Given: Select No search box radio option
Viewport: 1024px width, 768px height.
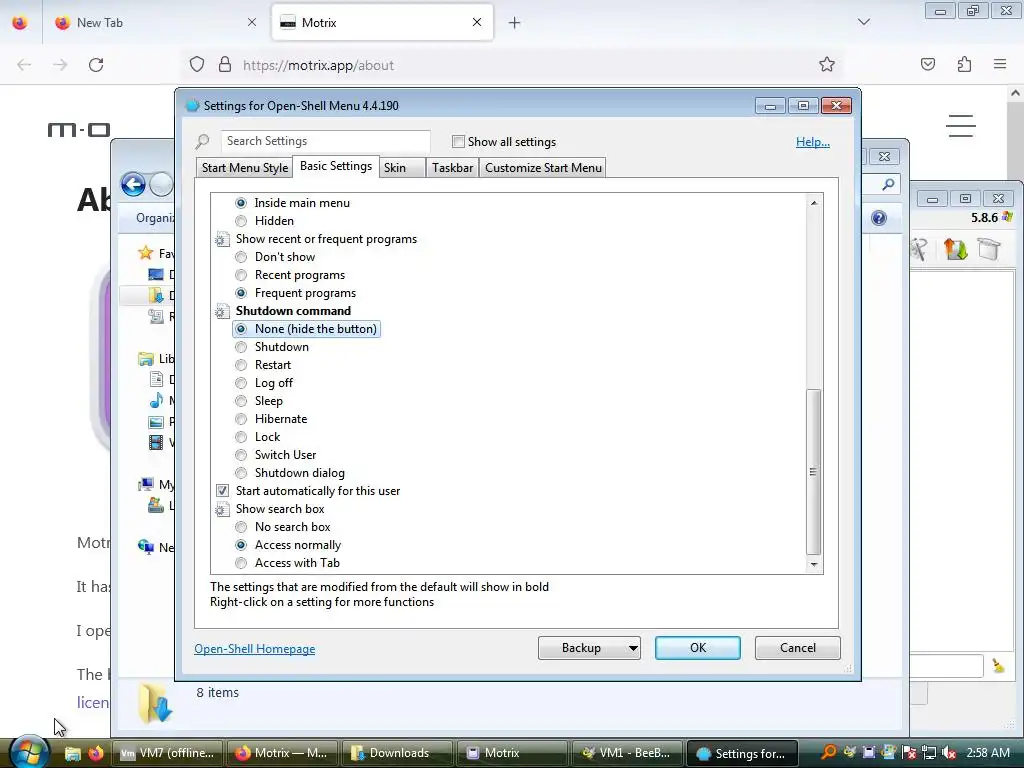Looking at the screenshot, I should point(241,527).
